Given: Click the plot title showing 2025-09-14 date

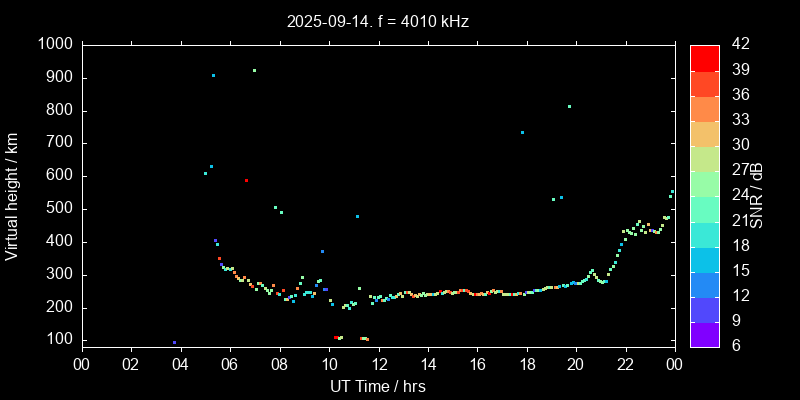Looking at the screenshot, I should tap(377, 20).
